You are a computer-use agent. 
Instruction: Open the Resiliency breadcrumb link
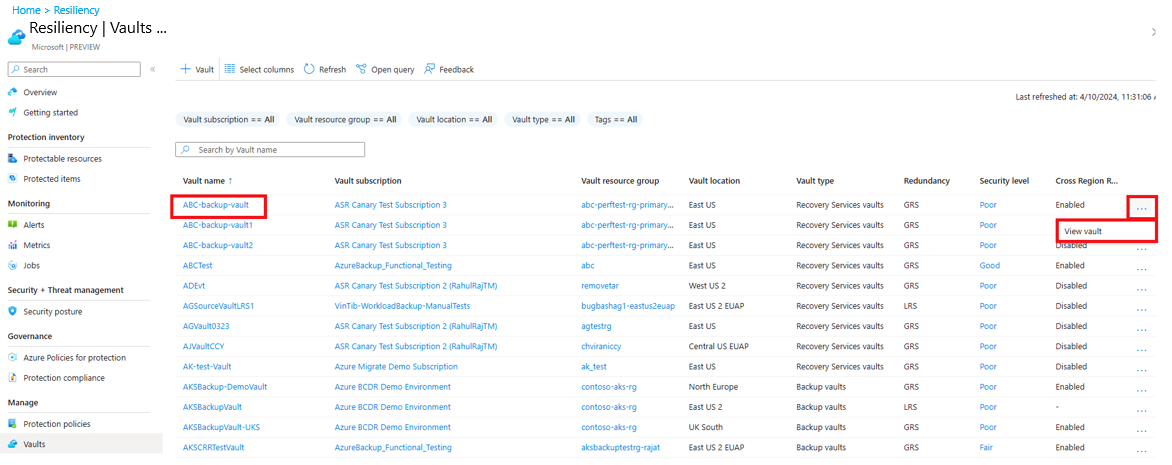pos(75,10)
